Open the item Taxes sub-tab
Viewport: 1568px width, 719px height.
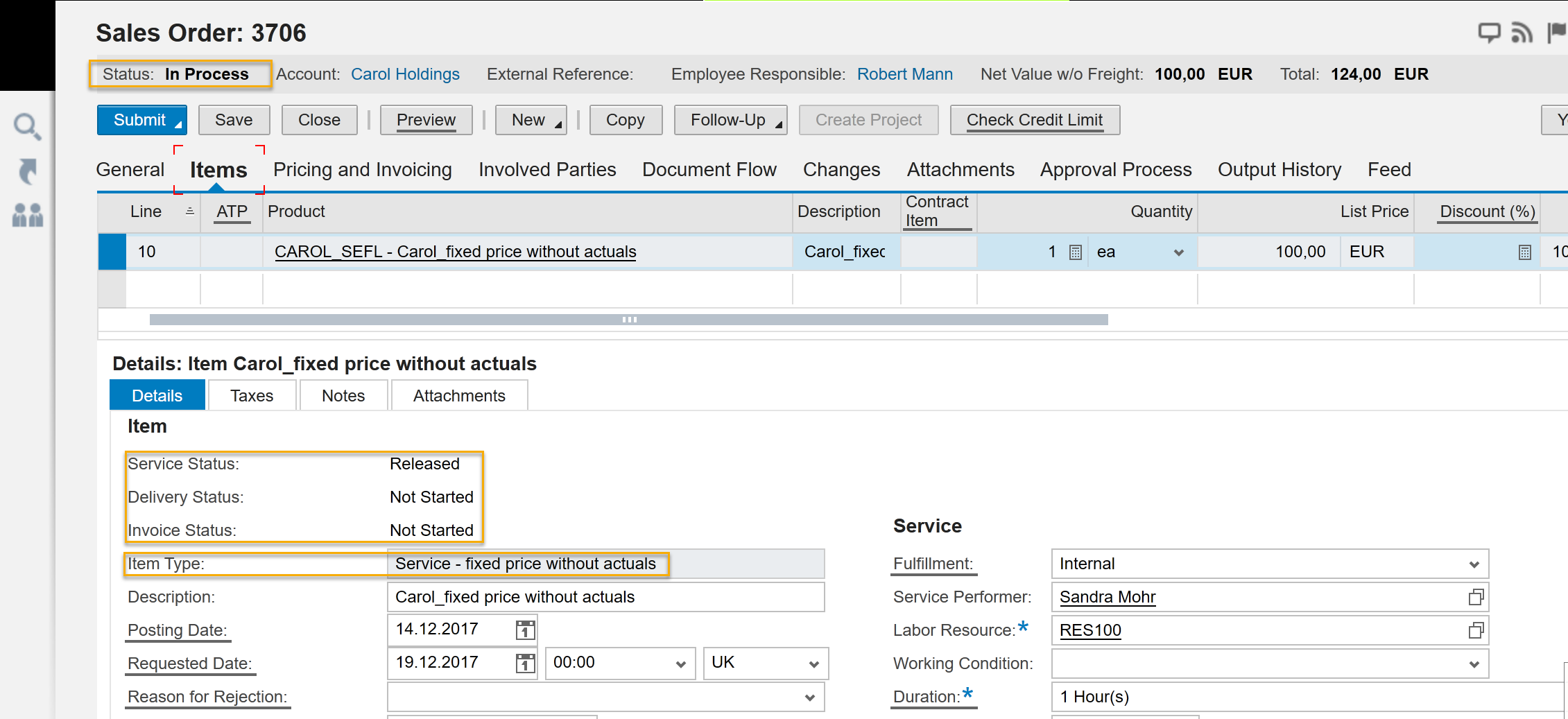pos(252,395)
